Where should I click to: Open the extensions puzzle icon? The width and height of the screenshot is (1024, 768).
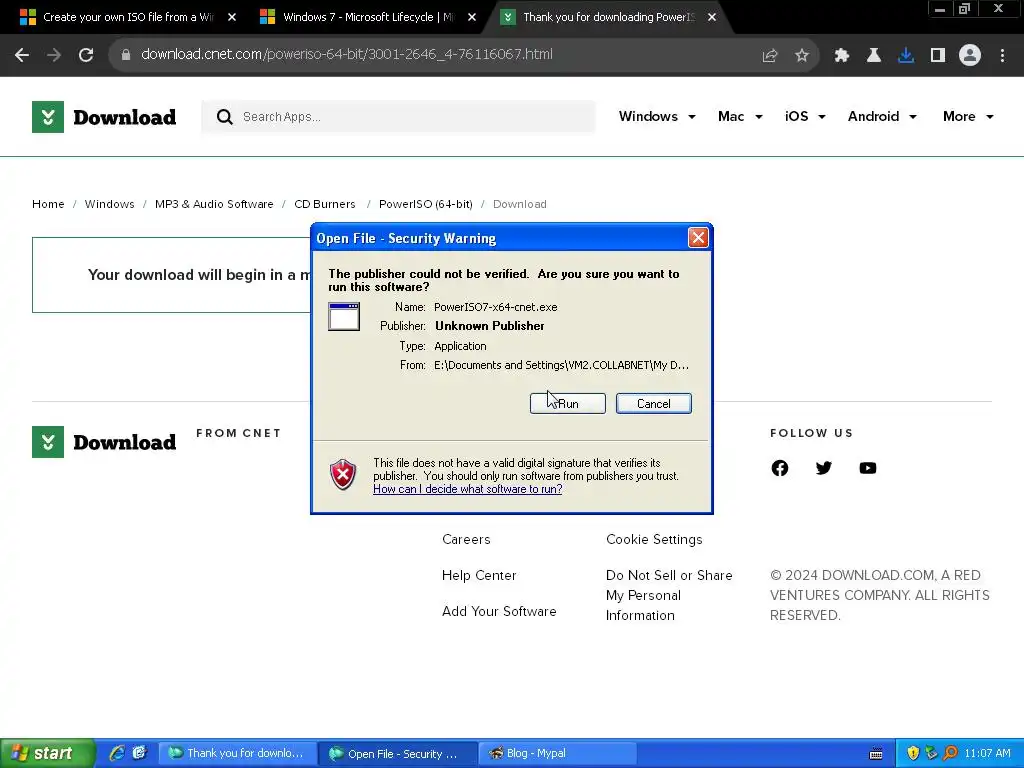click(x=842, y=56)
